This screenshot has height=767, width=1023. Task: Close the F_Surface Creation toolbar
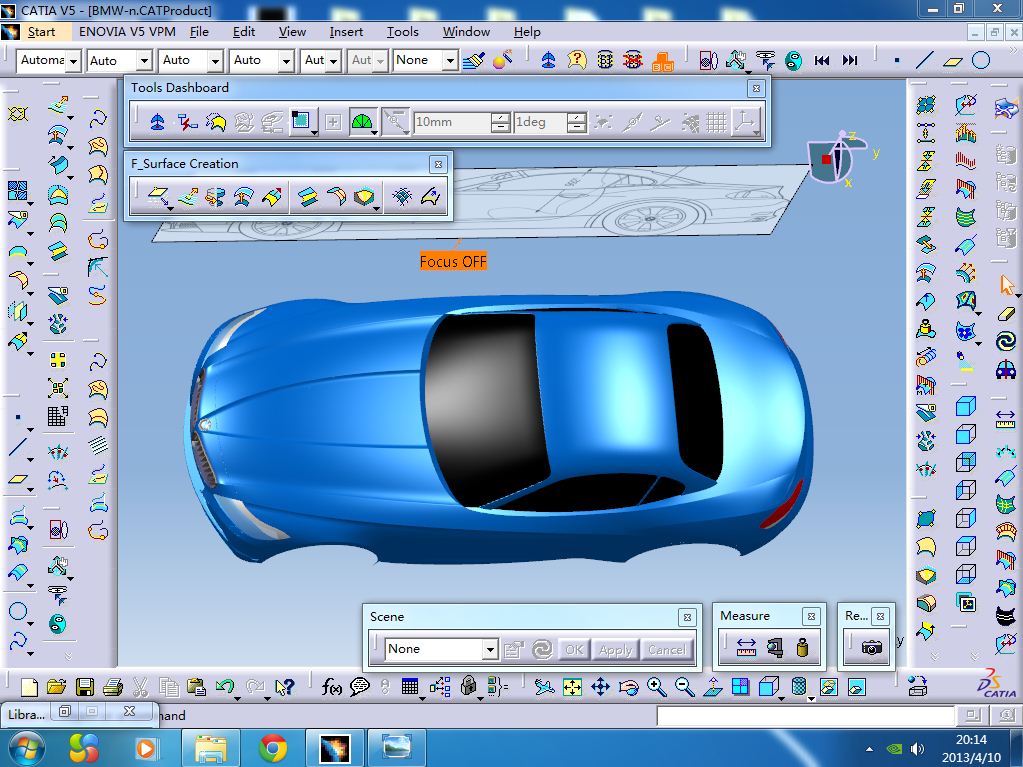[438, 164]
